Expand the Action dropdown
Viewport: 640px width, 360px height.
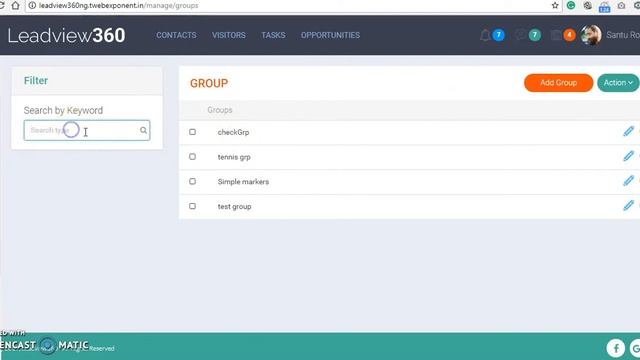pyautogui.click(x=618, y=83)
